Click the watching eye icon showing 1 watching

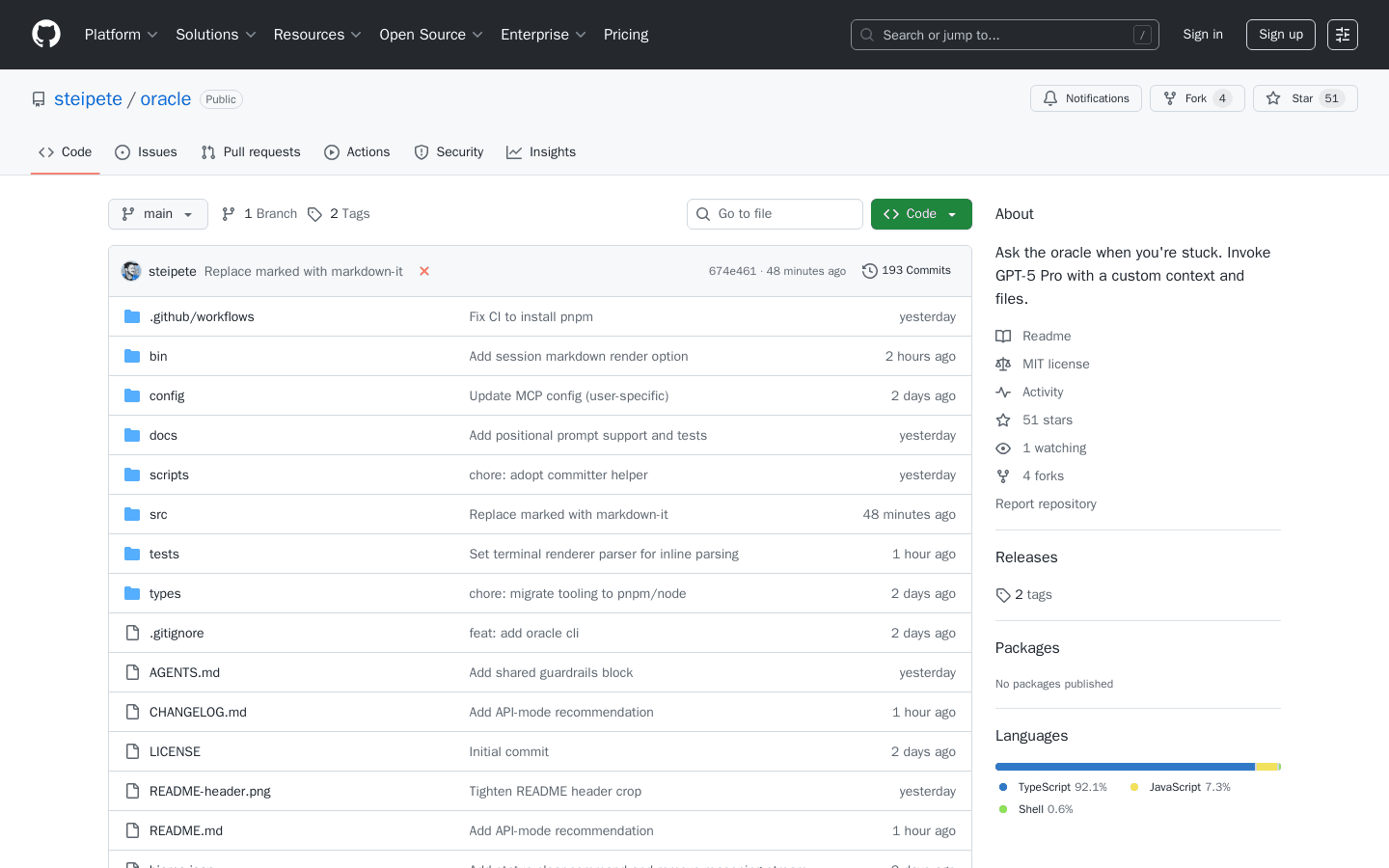(1003, 448)
